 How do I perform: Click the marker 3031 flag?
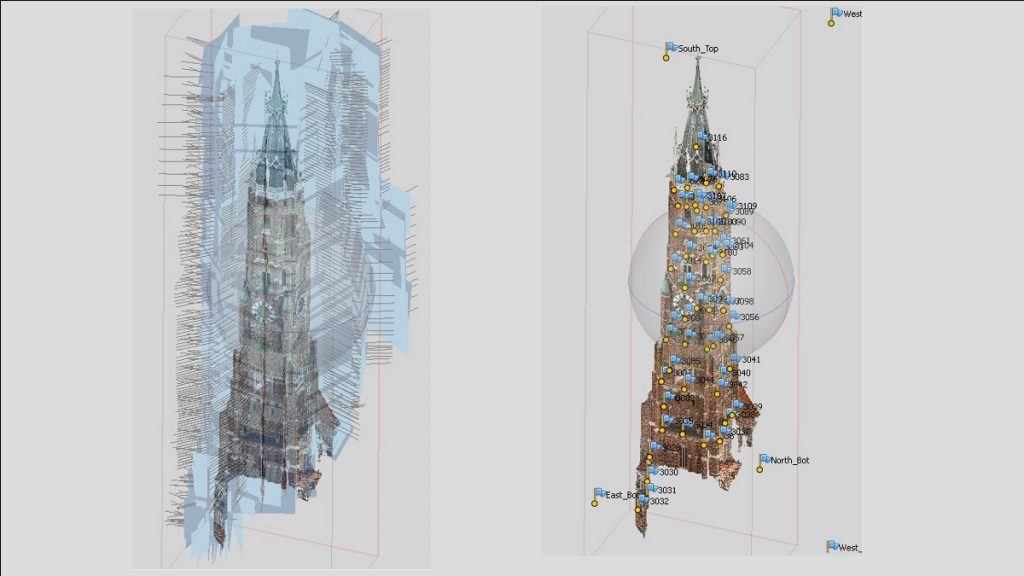(x=652, y=489)
